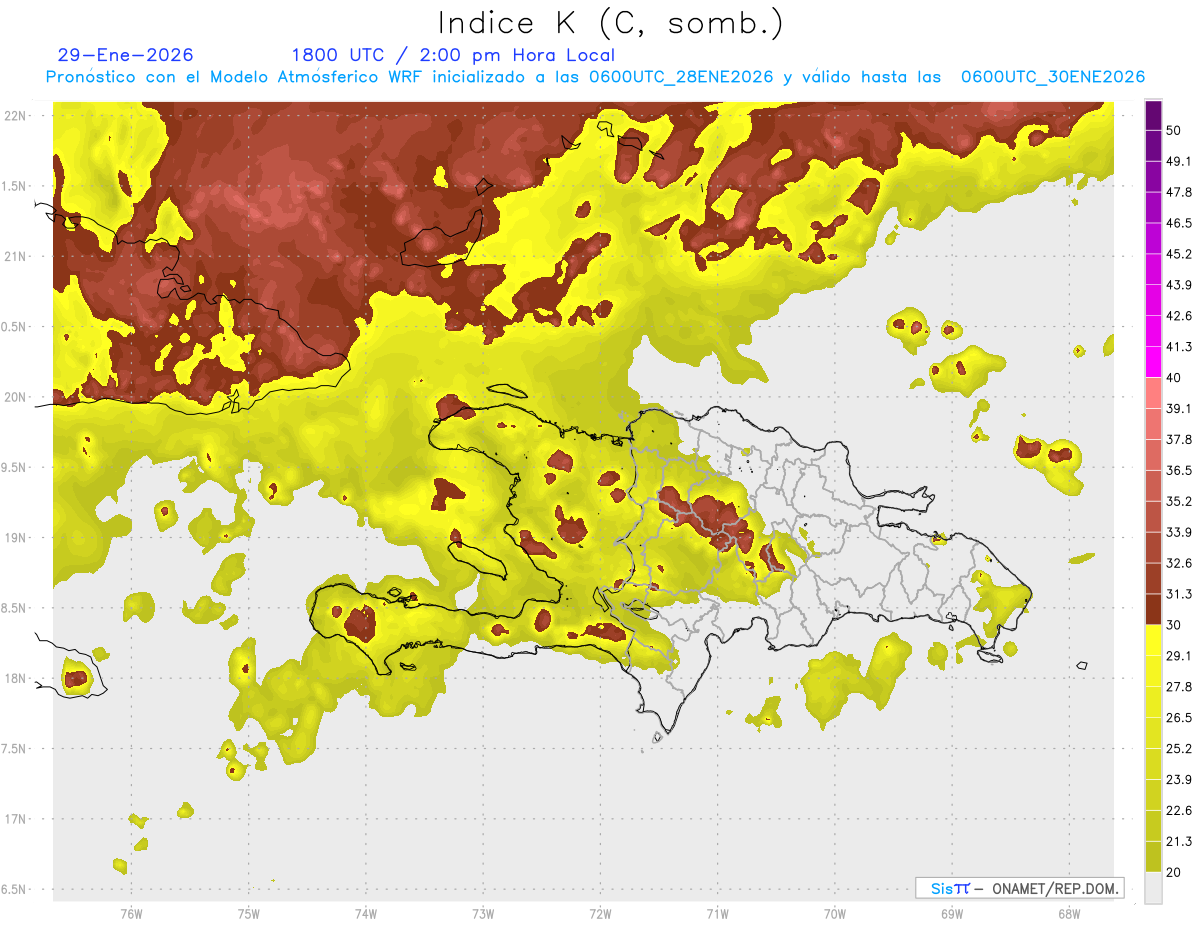Image resolution: width=1200 pixels, height=927 pixels.
Task: Click the "Indice K (C, somb.)" title
Action: (x=610, y=23)
